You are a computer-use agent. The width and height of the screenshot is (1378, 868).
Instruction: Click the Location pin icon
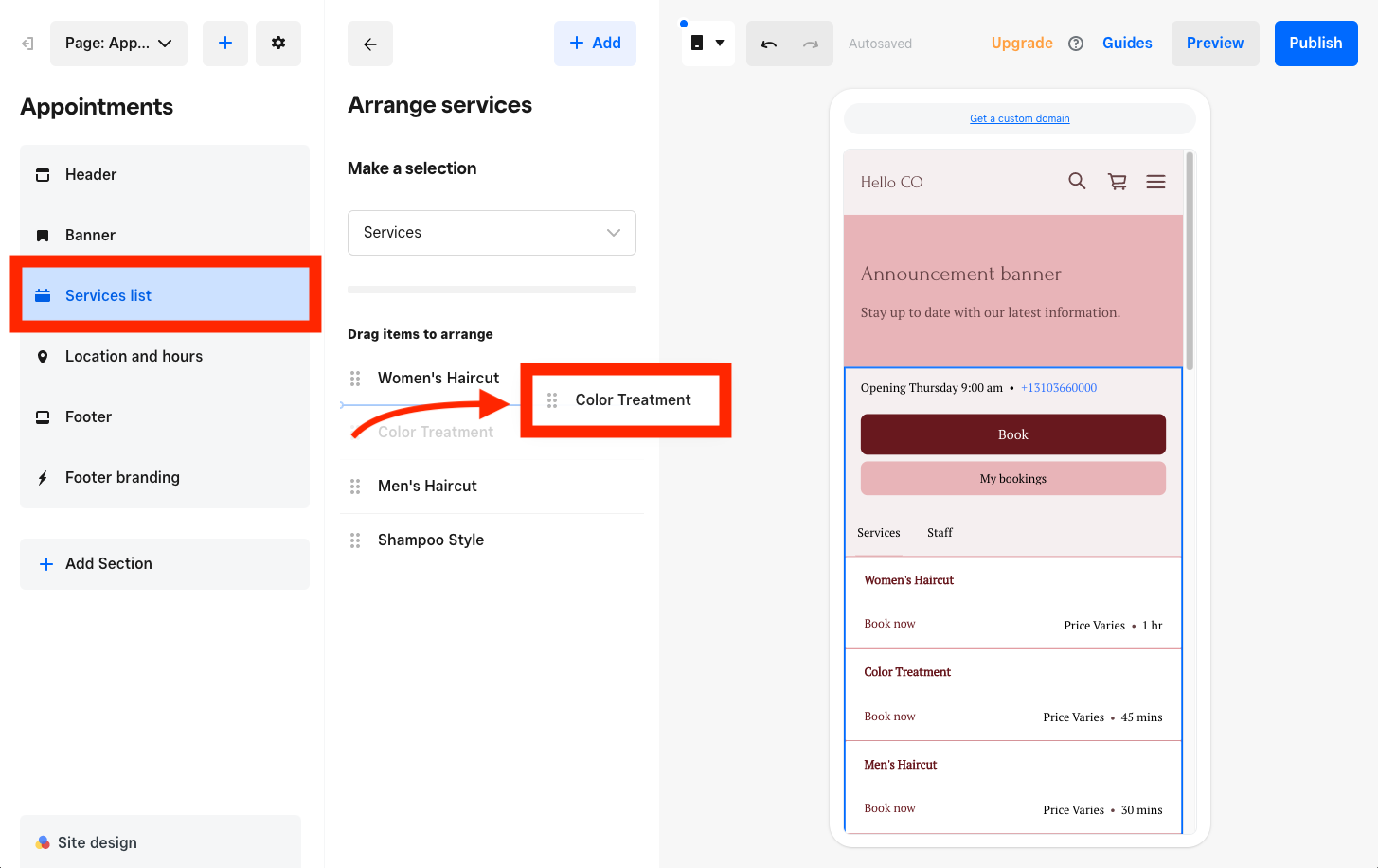pos(43,357)
